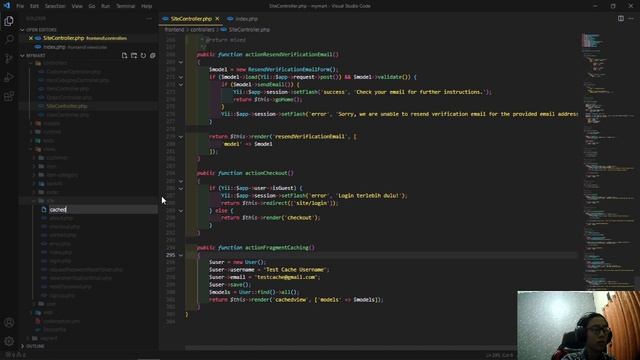Open the Accounts menu icon
The width and height of the screenshot is (640, 360).
tap(9, 322)
